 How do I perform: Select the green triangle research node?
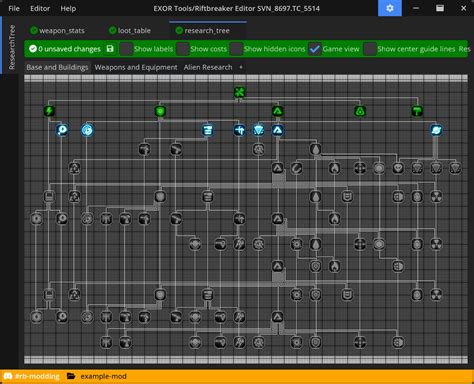click(277, 111)
